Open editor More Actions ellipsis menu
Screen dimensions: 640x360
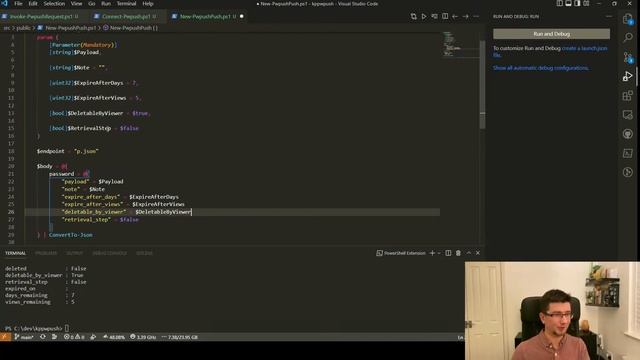tap(476, 16)
